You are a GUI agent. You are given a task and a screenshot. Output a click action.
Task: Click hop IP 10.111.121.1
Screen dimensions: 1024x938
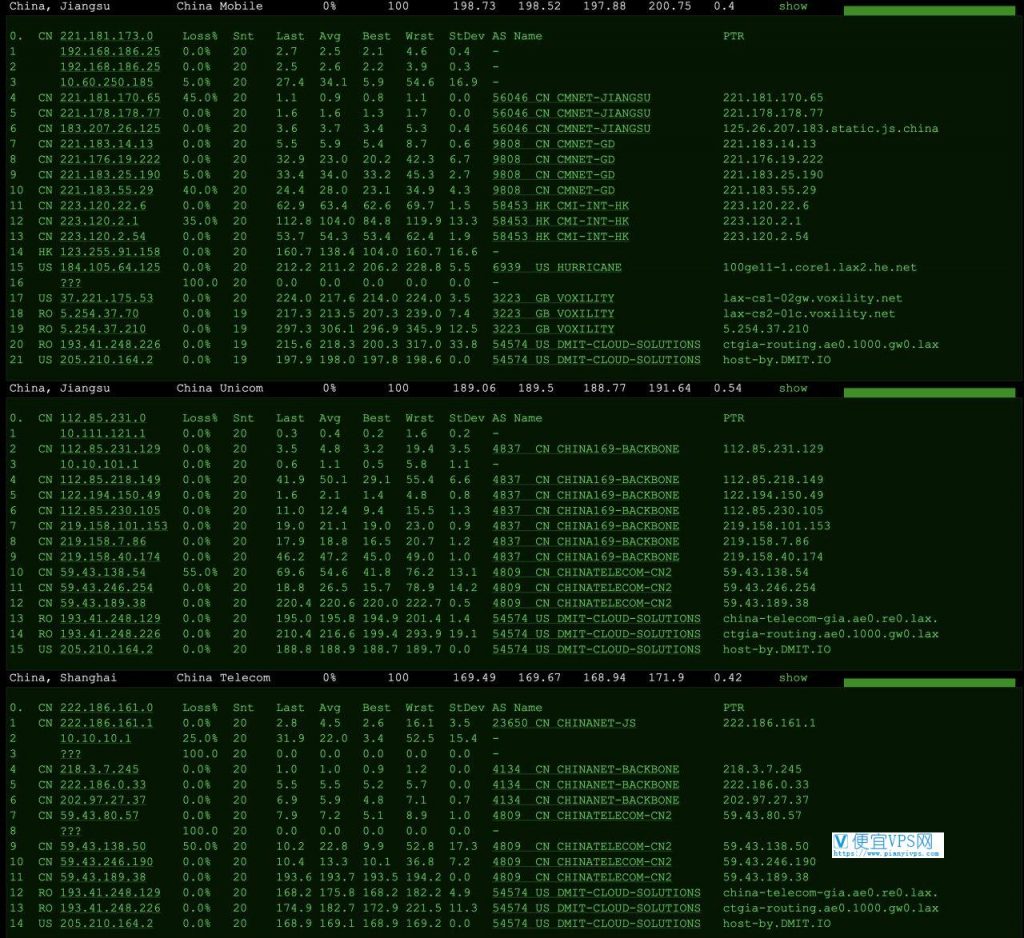coord(103,433)
